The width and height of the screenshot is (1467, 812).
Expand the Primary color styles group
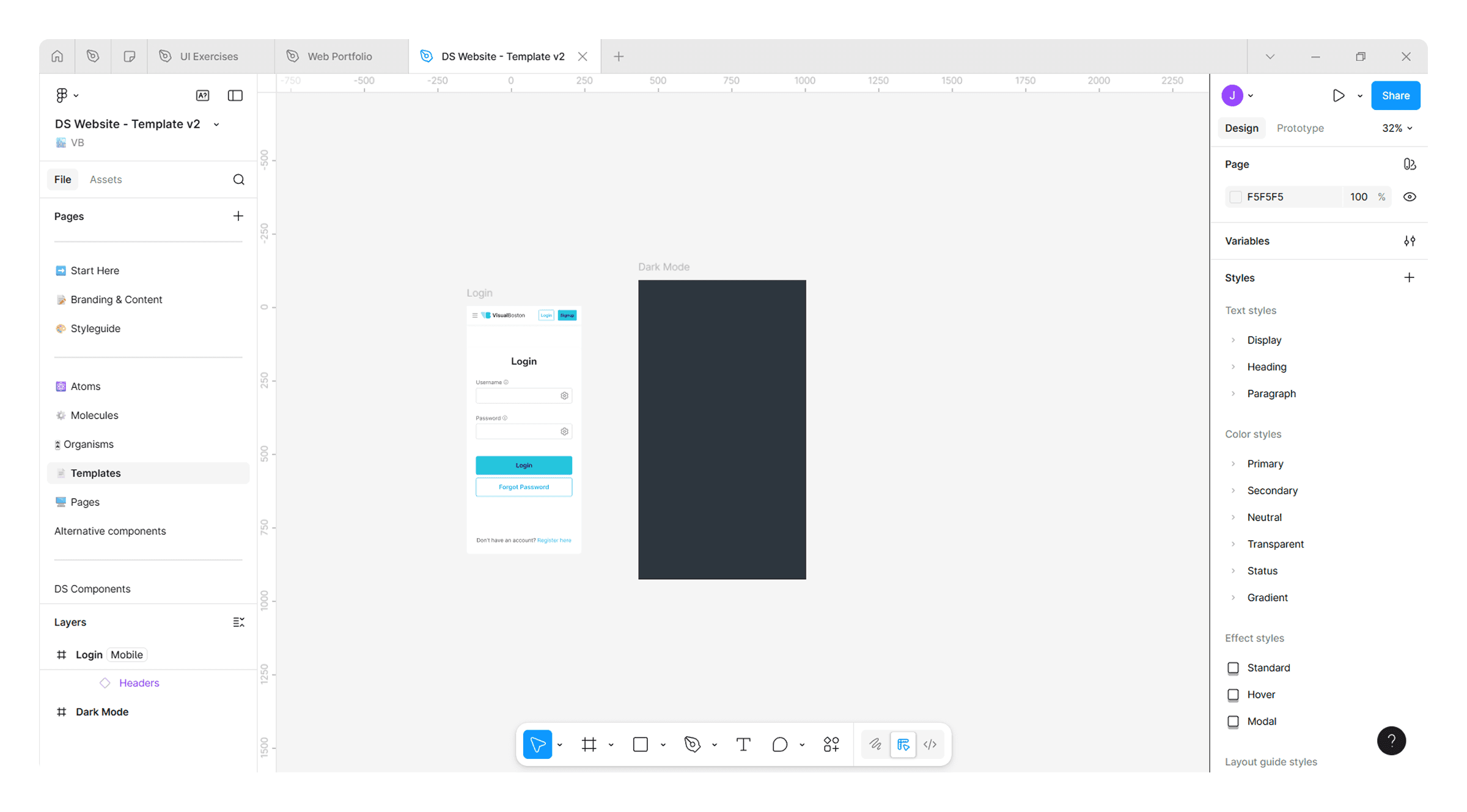point(1234,464)
